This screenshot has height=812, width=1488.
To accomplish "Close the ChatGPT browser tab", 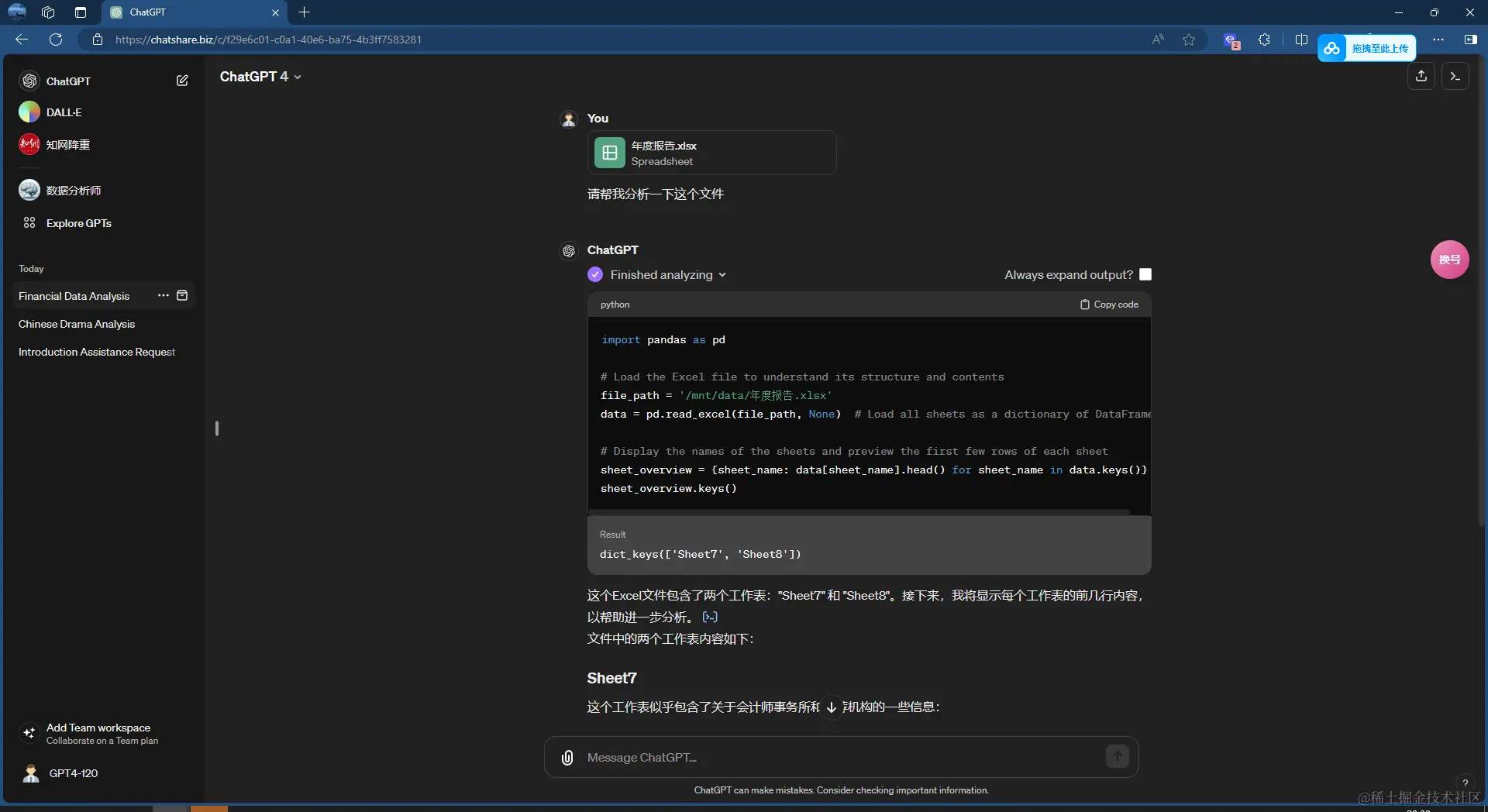I will point(275,12).
